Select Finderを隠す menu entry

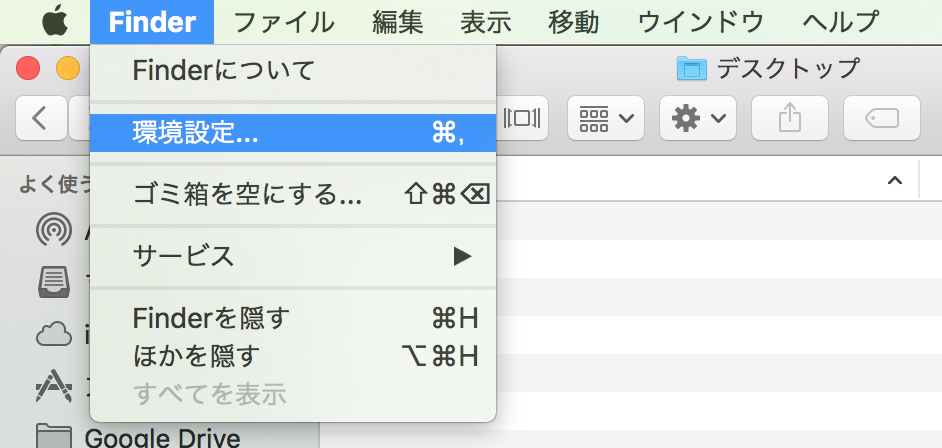(293, 318)
